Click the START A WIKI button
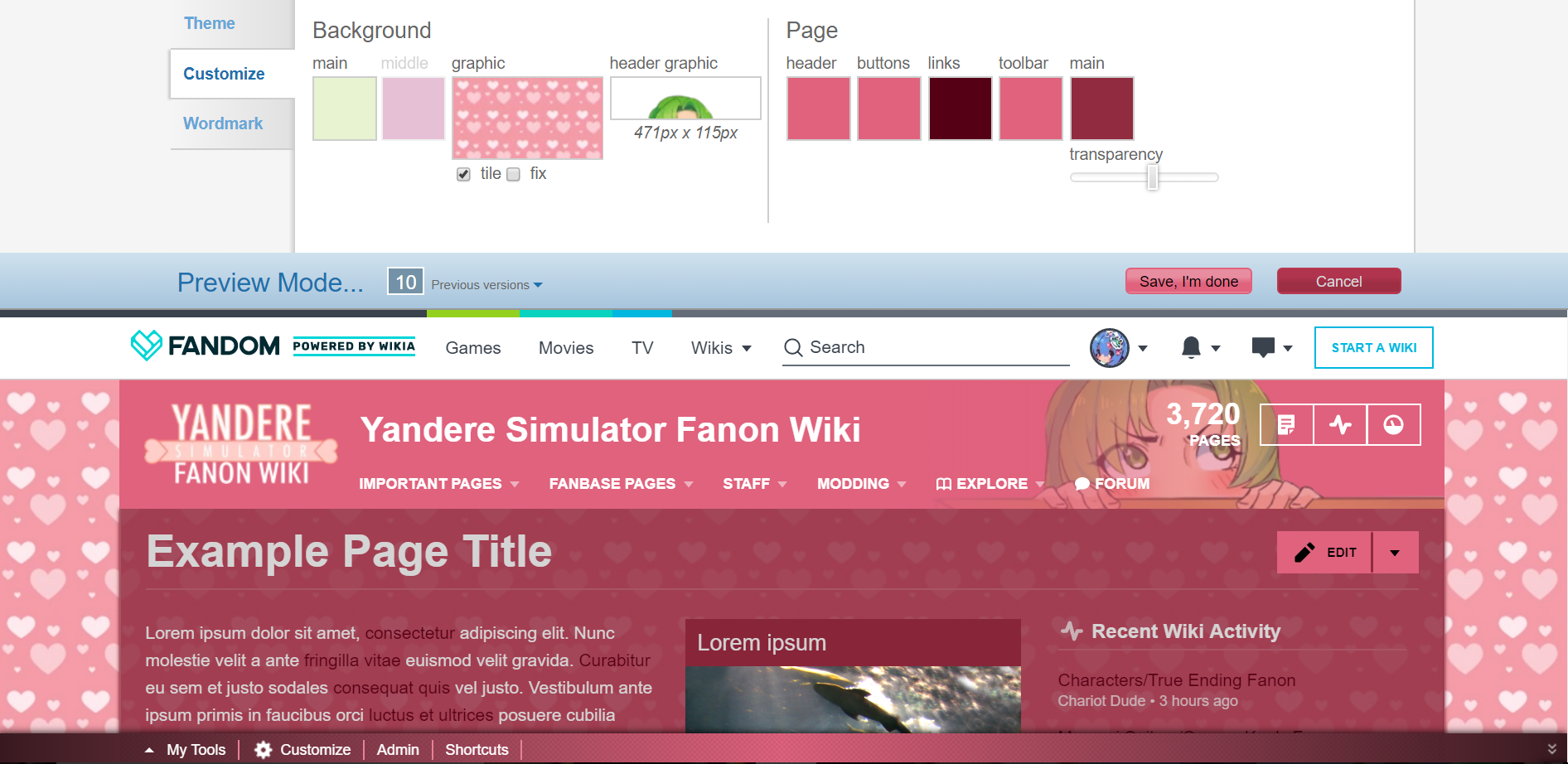Image resolution: width=1568 pixels, height=764 pixels. pos(1374,347)
